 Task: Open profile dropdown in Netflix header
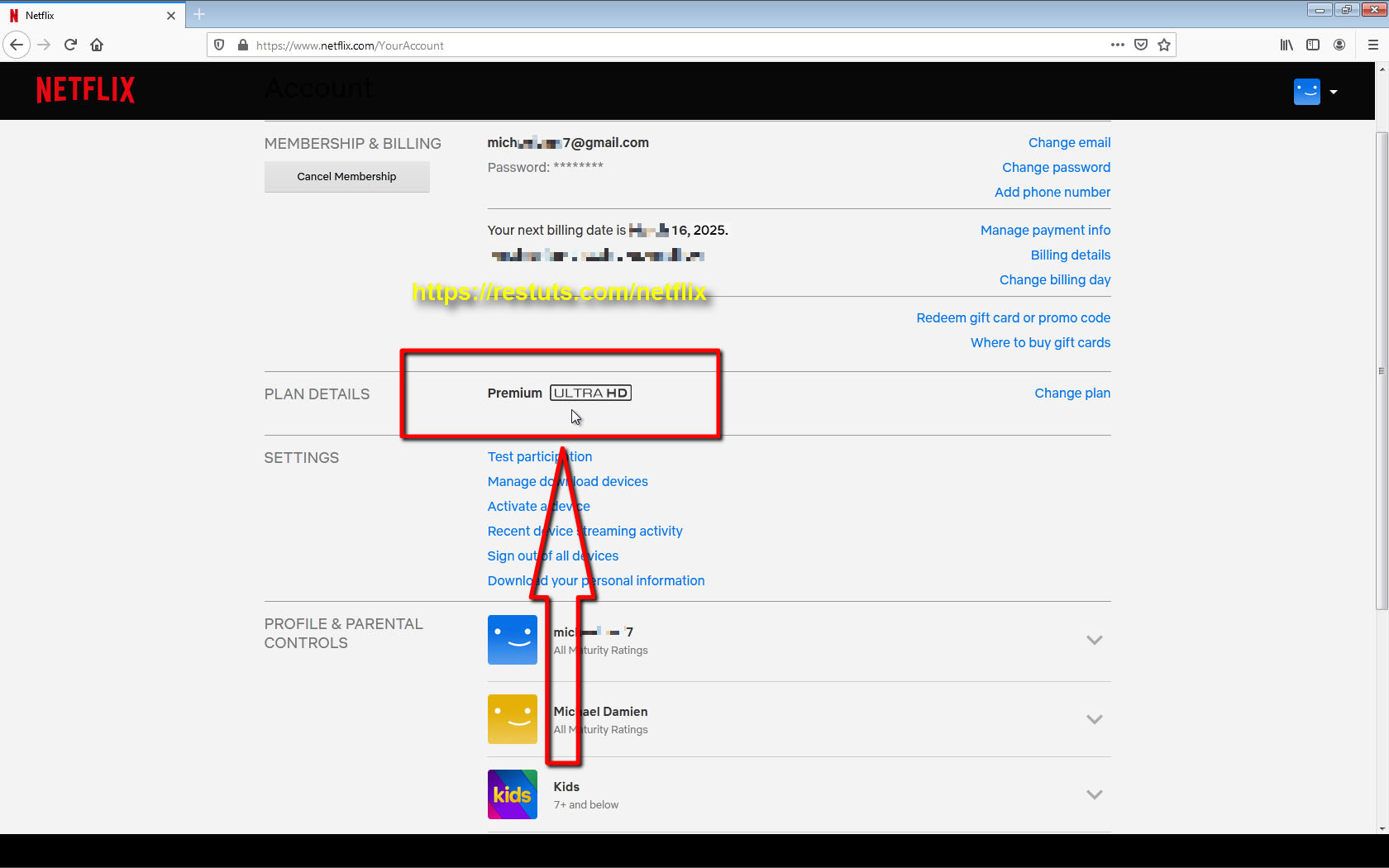tap(1315, 92)
